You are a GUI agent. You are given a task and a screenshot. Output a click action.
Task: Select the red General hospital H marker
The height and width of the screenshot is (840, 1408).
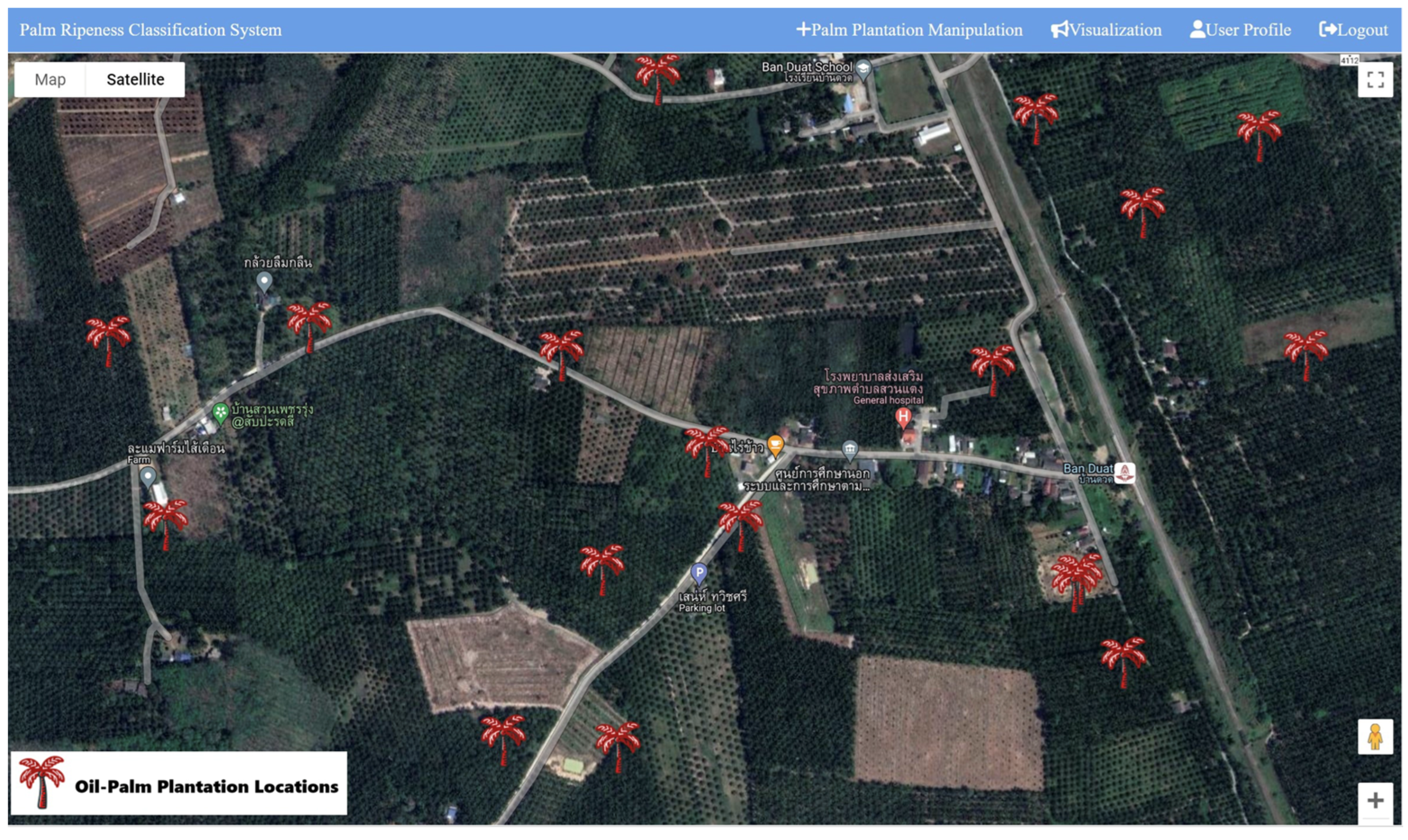pos(903,418)
